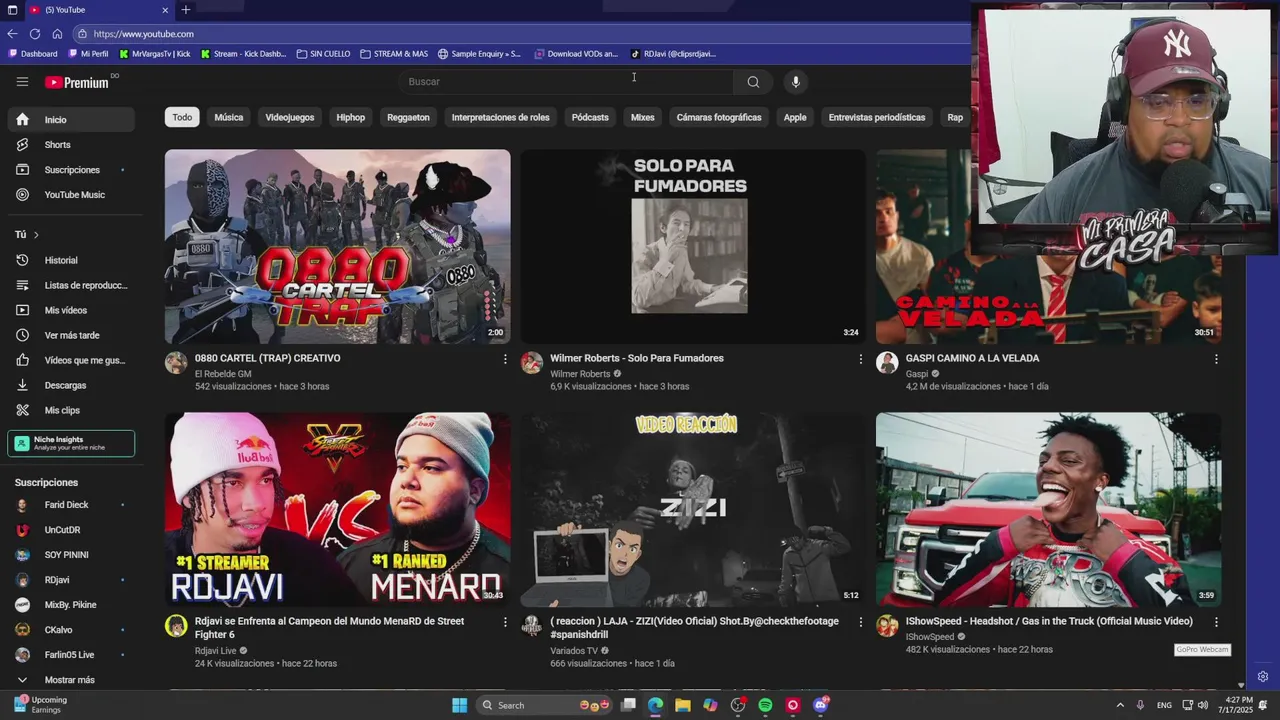Click El Rebelde GM channel avatar
The height and width of the screenshot is (720, 1280).
(176, 362)
